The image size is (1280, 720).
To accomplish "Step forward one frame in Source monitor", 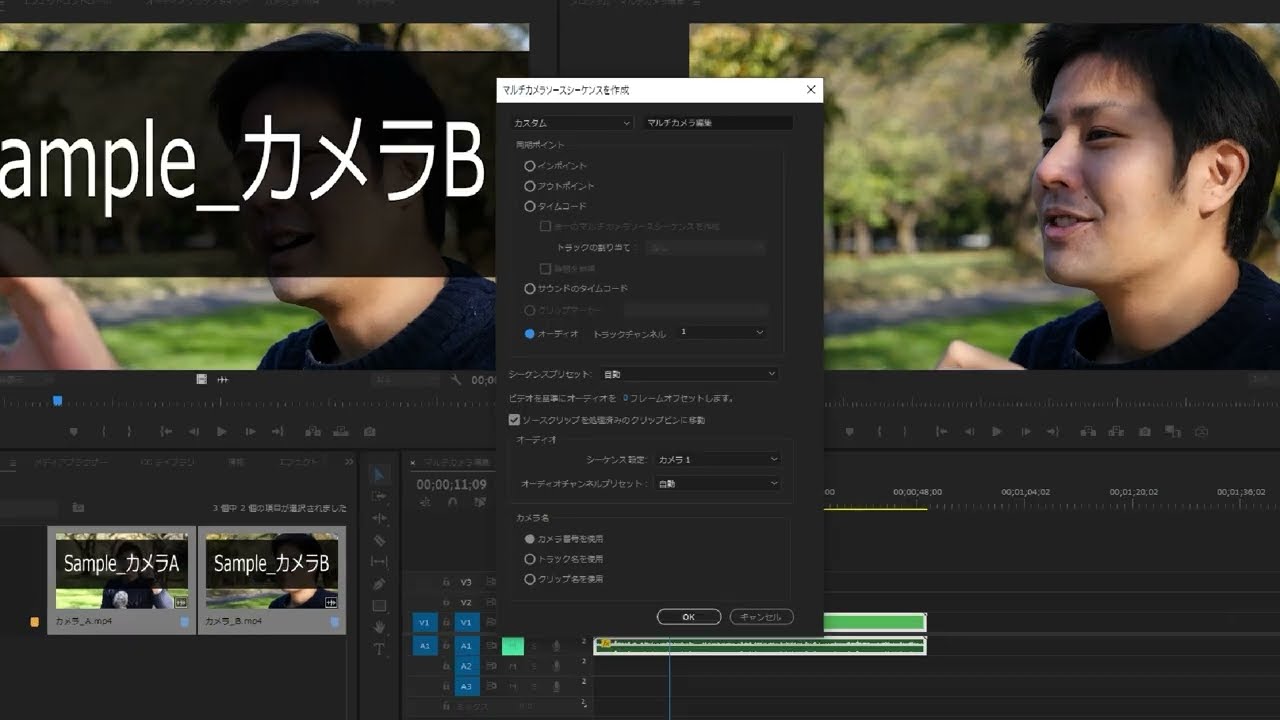I will (250, 432).
